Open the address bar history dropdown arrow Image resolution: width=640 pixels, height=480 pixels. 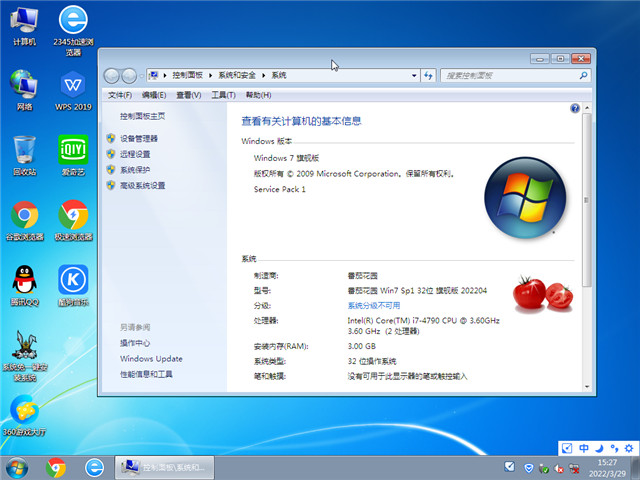tap(414, 76)
